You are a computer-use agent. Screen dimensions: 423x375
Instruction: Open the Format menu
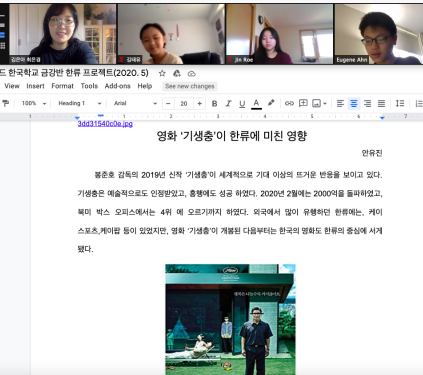pos(62,86)
